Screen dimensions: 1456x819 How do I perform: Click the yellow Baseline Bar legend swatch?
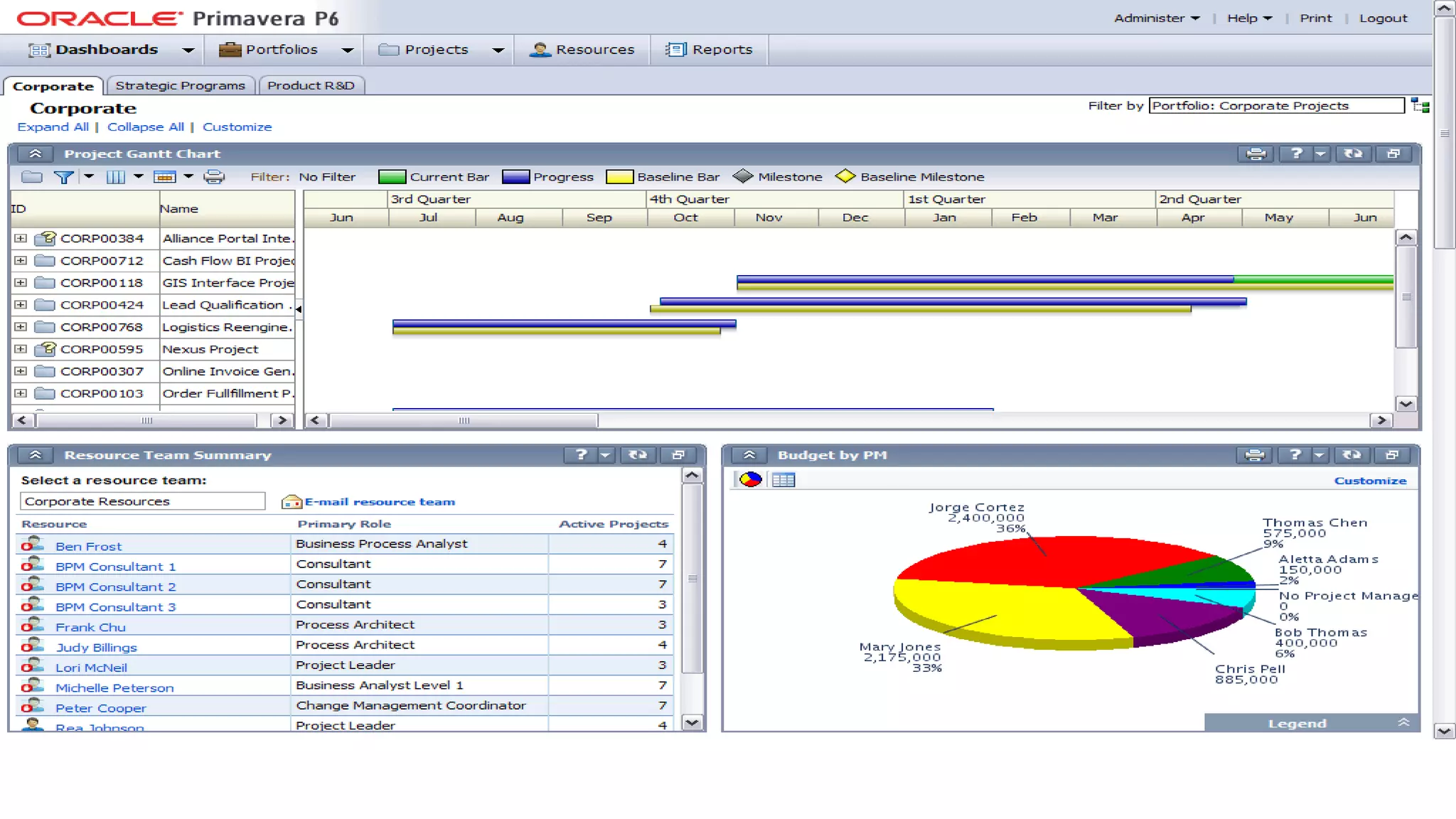619,177
